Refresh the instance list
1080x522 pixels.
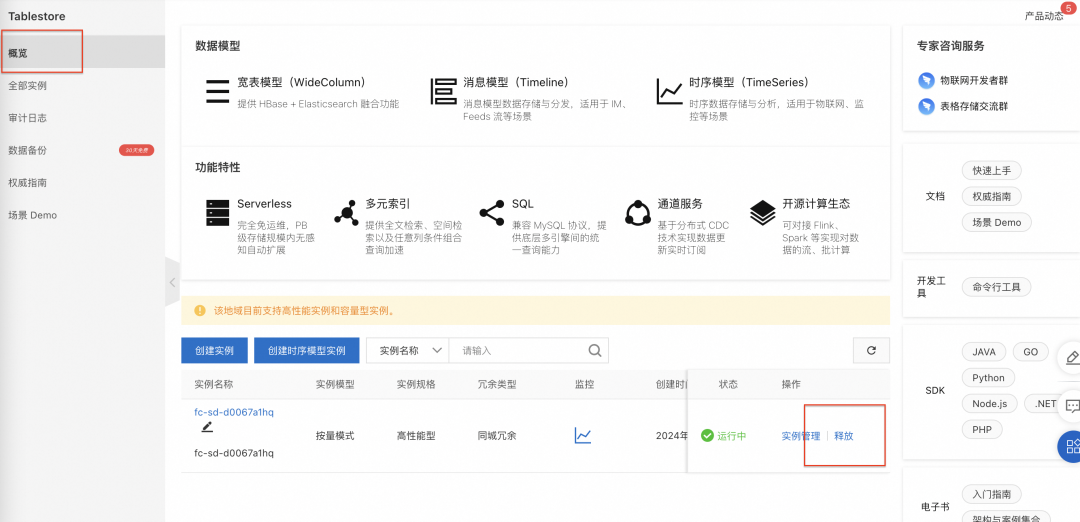coord(871,351)
